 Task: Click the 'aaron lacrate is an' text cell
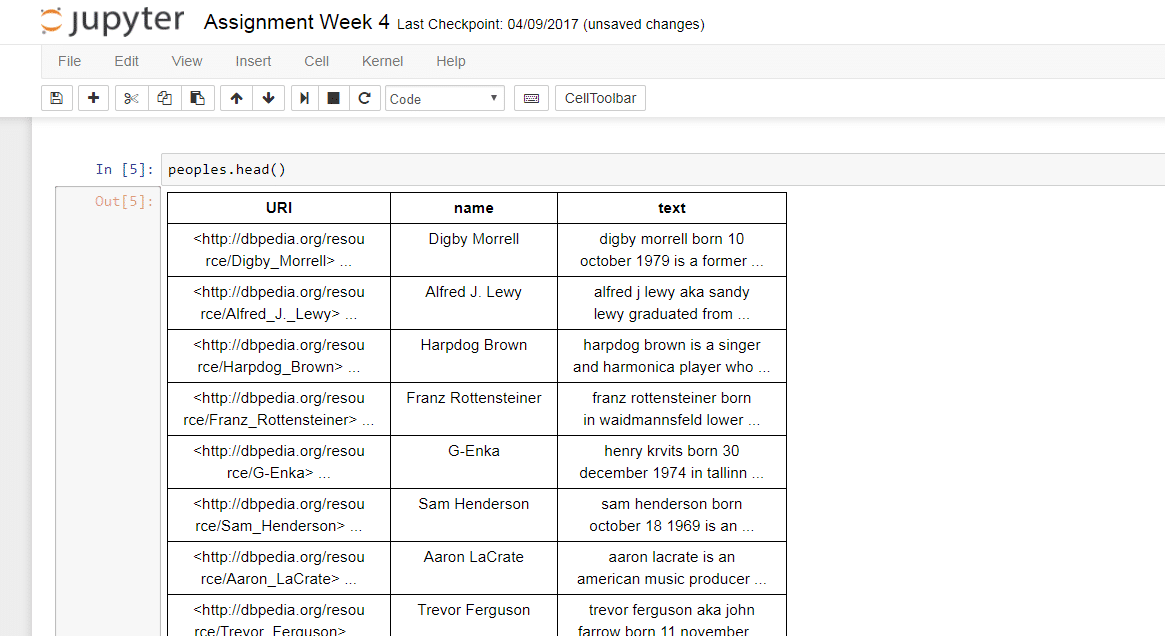coord(672,568)
